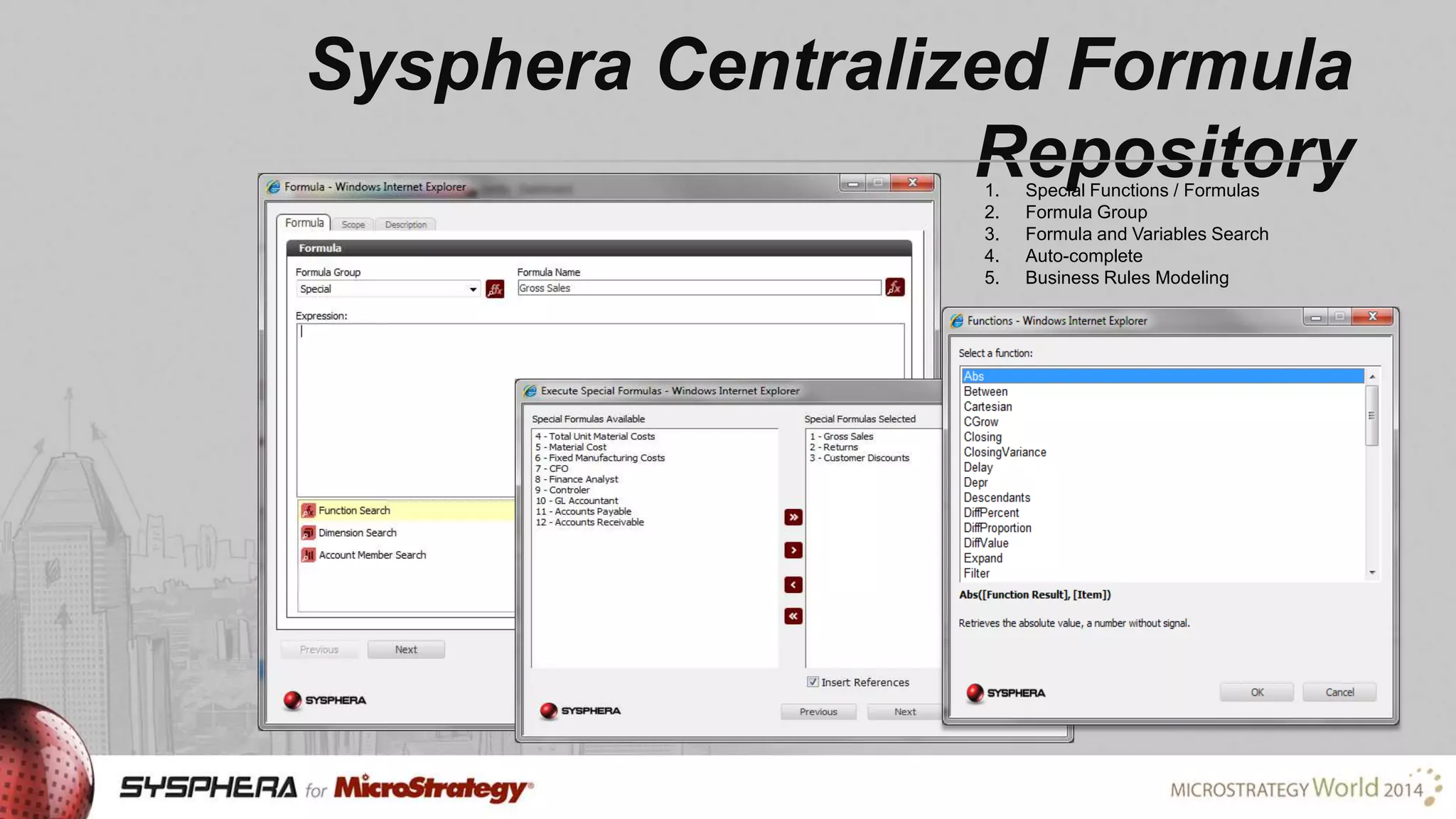
Task: Select the Function Search row
Action: (406, 510)
